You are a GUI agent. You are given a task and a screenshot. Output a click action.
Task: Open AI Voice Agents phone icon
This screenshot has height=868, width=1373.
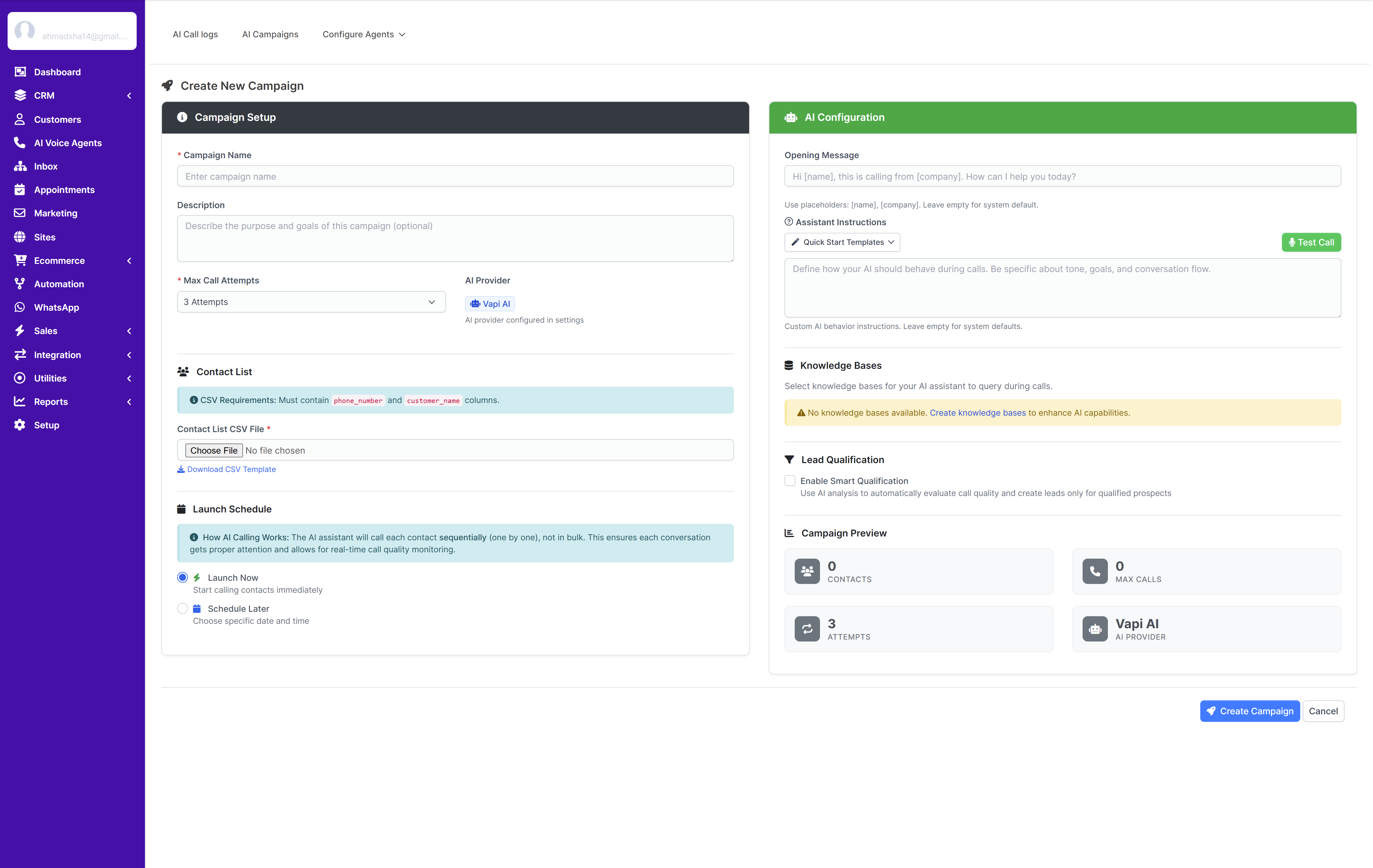click(20, 143)
